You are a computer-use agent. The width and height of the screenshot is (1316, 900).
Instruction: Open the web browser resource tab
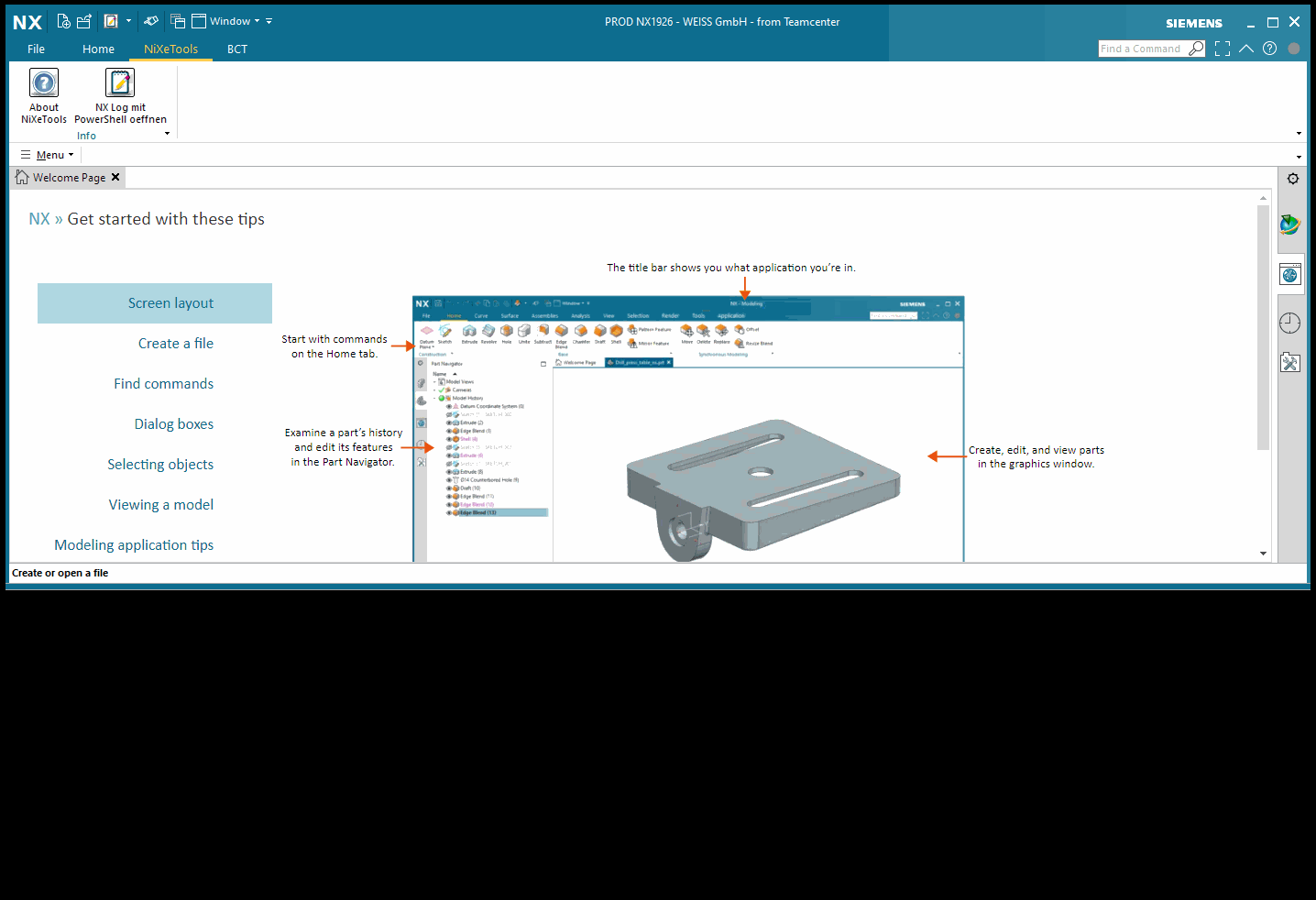click(1290, 274)
